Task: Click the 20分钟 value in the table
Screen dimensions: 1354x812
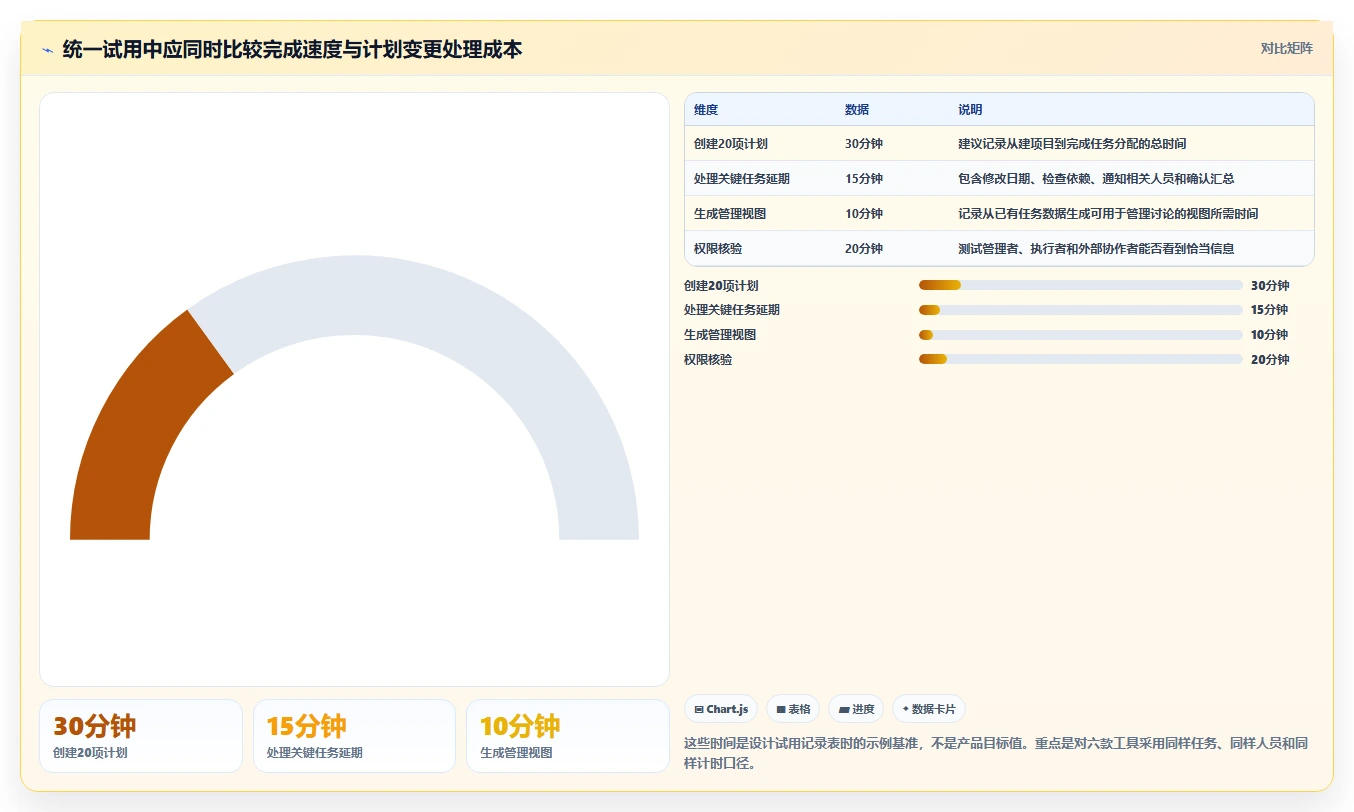Action: pyautogui.click(x=864, y=249)
